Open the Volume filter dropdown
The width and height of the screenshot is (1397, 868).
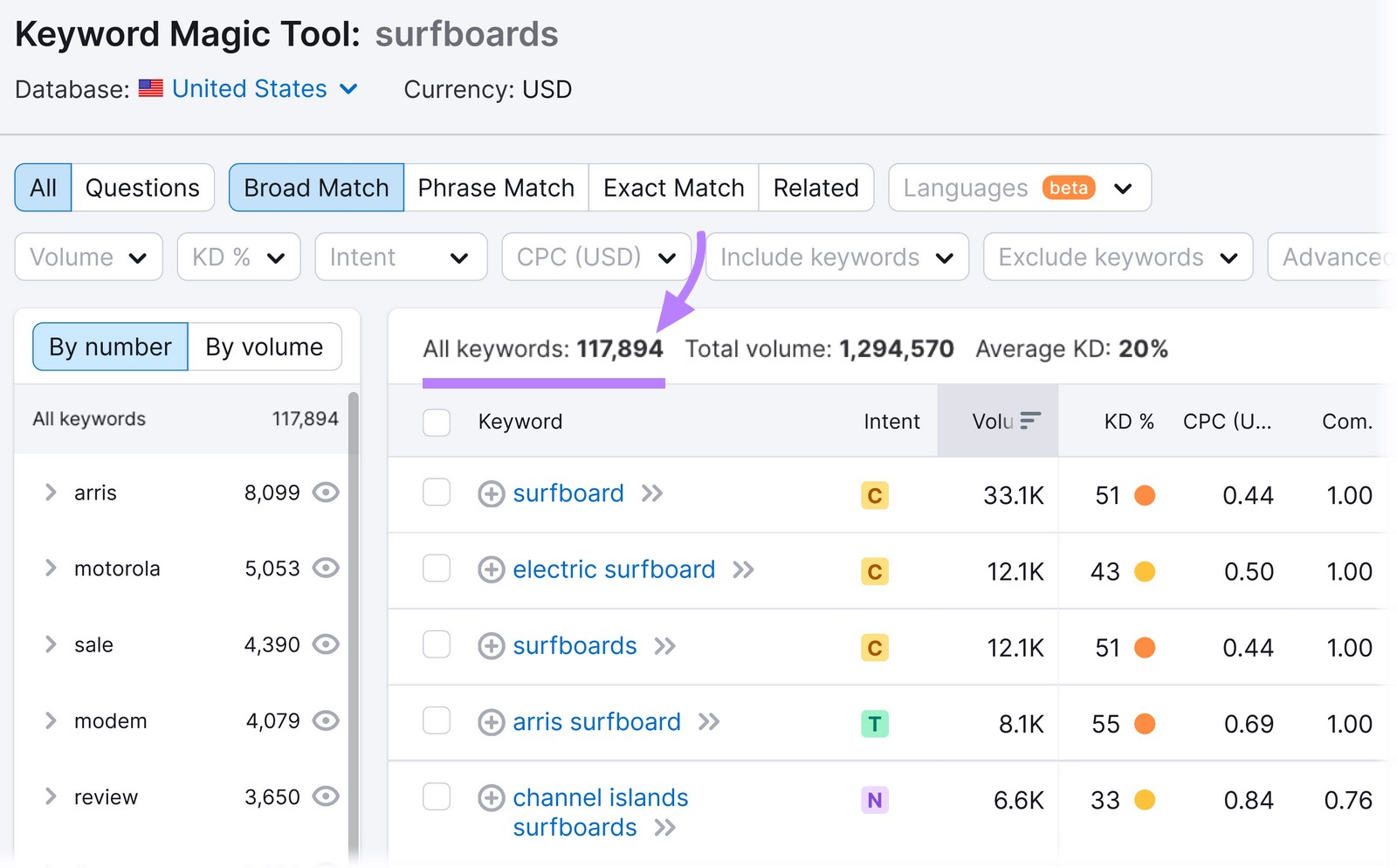[87, 257]
